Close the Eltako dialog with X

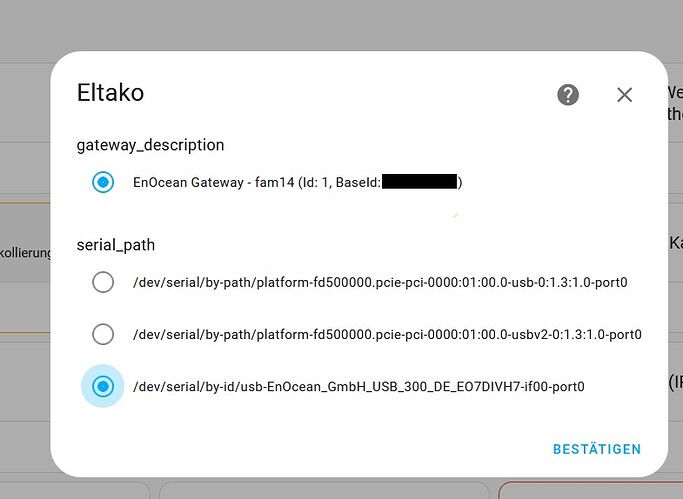click(x=625, y=95)
